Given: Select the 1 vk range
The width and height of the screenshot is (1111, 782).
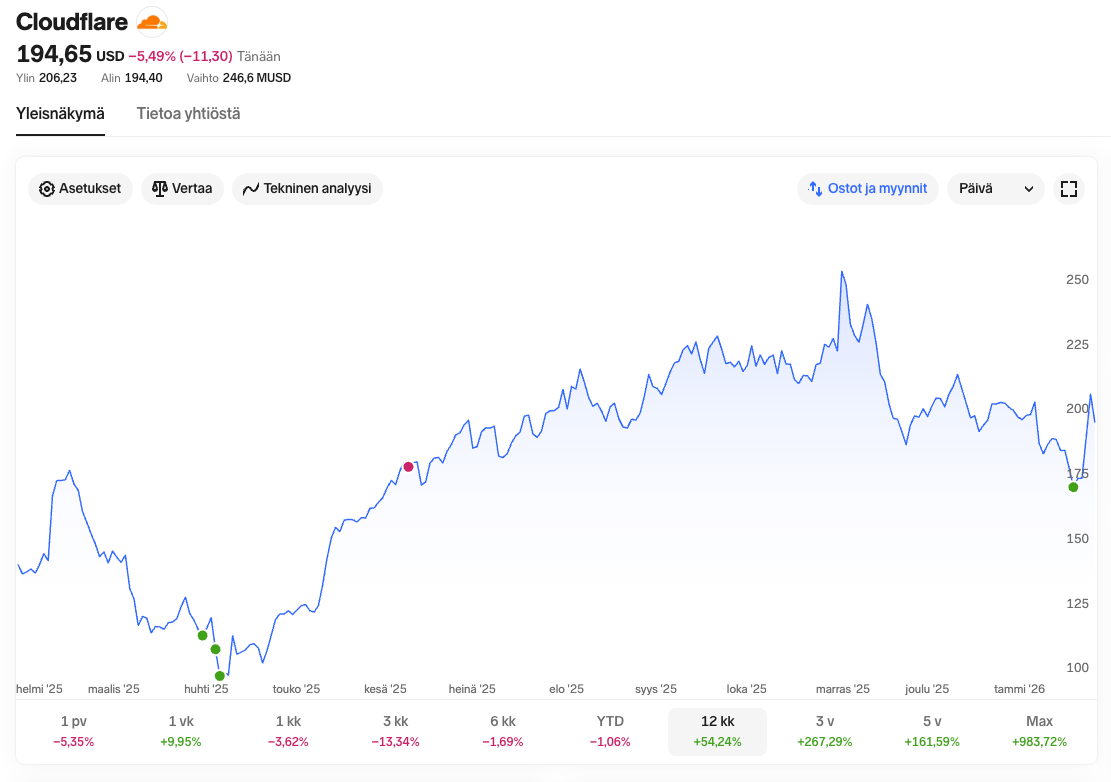Looking at the screenshot, I should pos(181,731).
